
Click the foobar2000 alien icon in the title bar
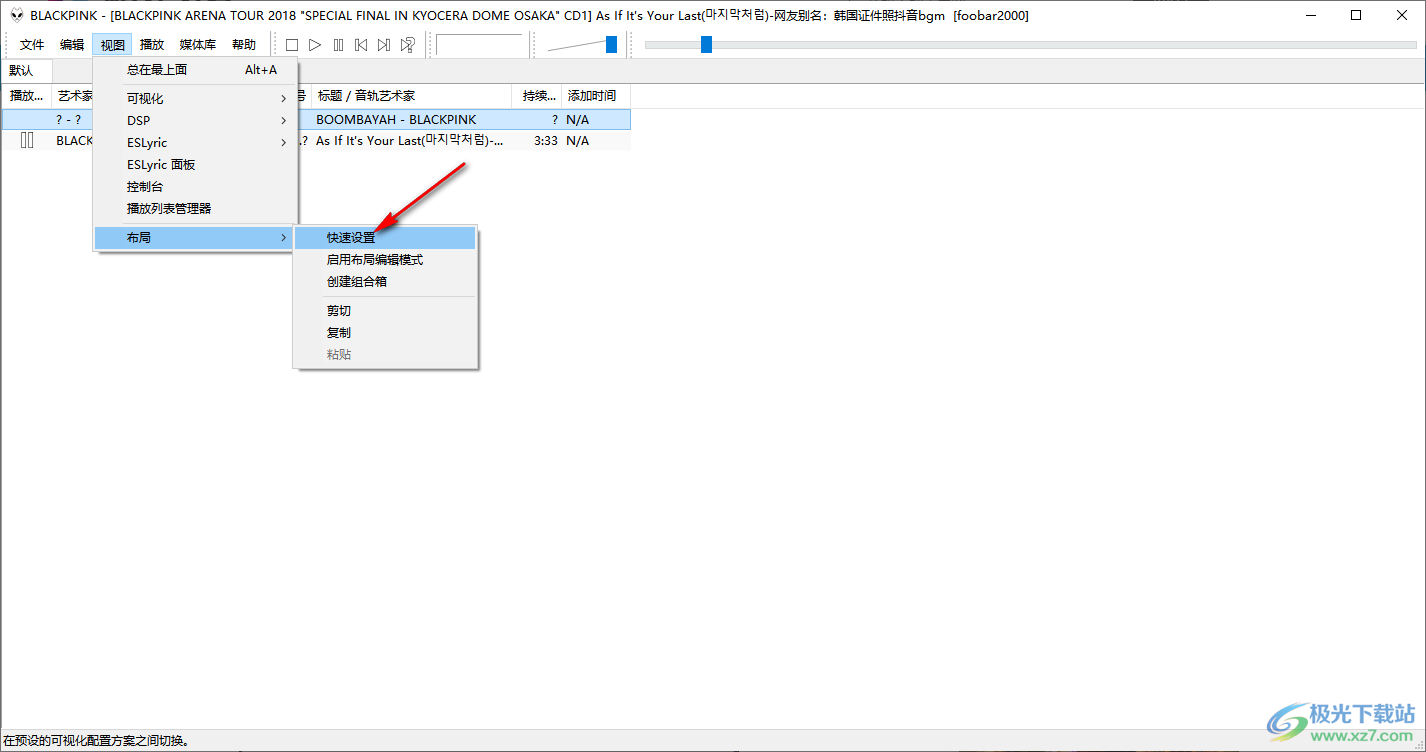coord(16,15)
